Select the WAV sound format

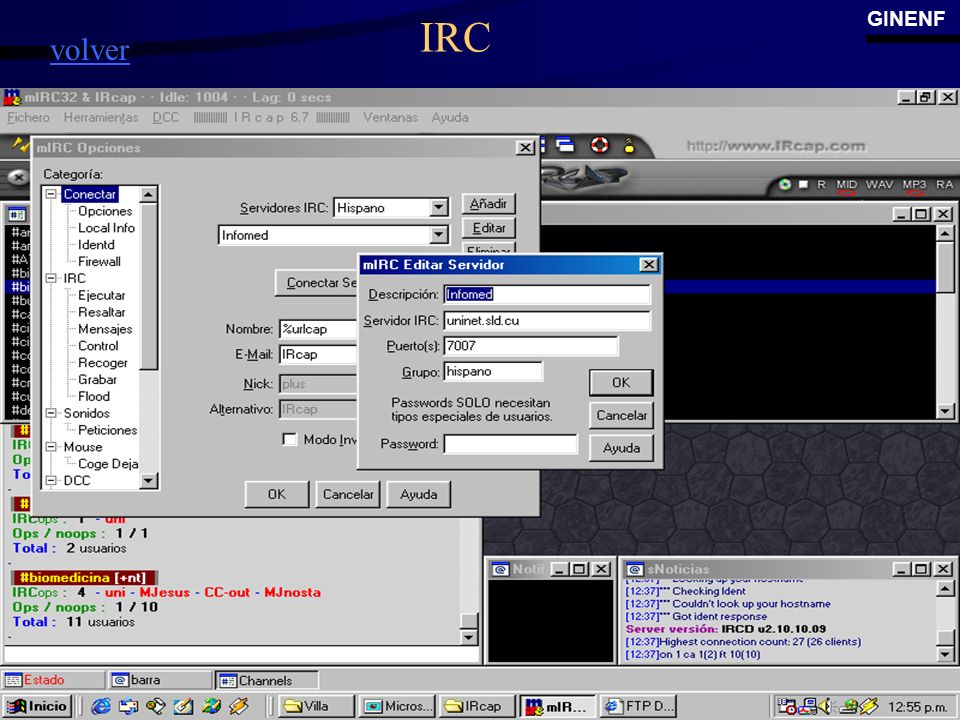pyautogui.click(x=879, y=184)
